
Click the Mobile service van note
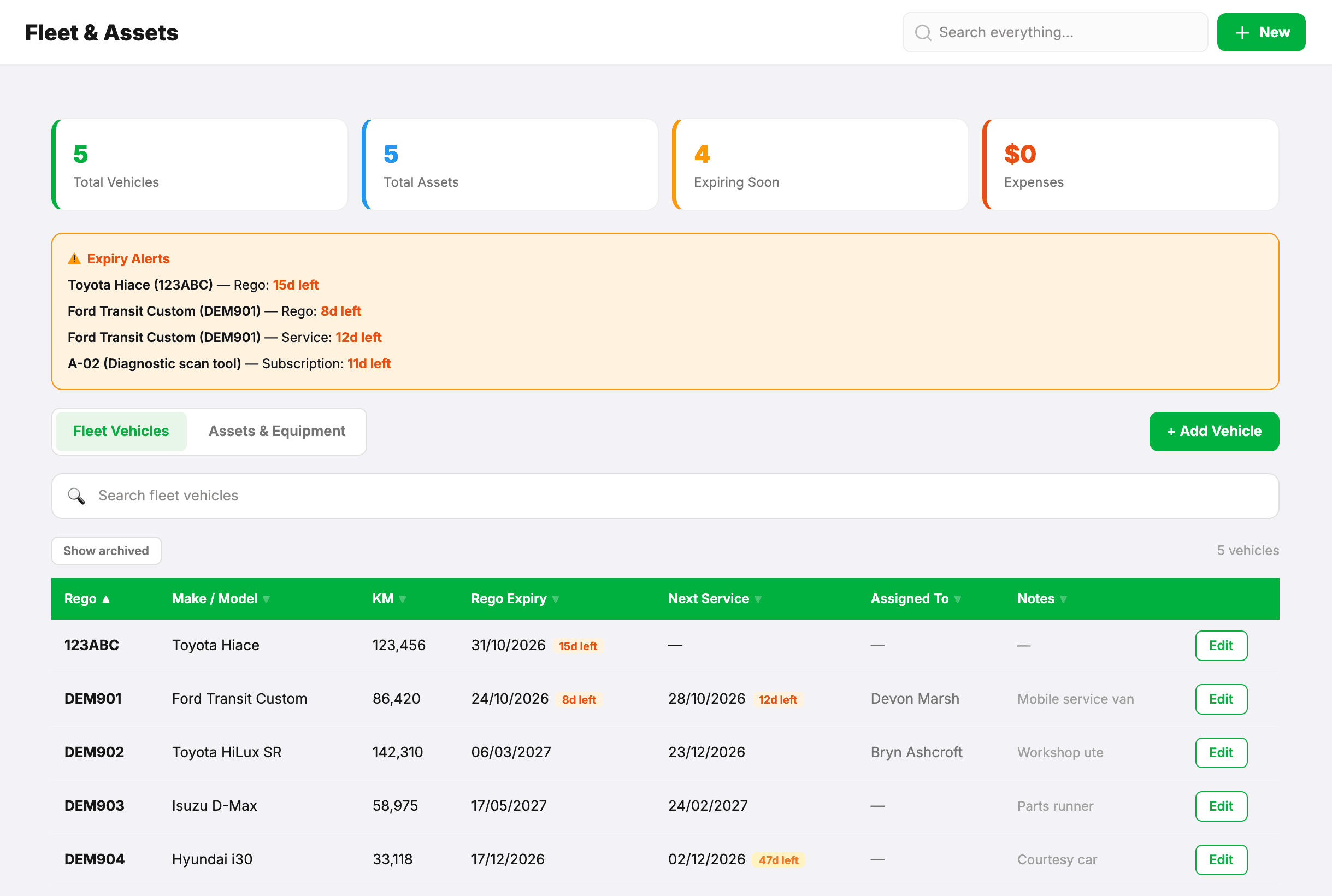(1075, 699)
